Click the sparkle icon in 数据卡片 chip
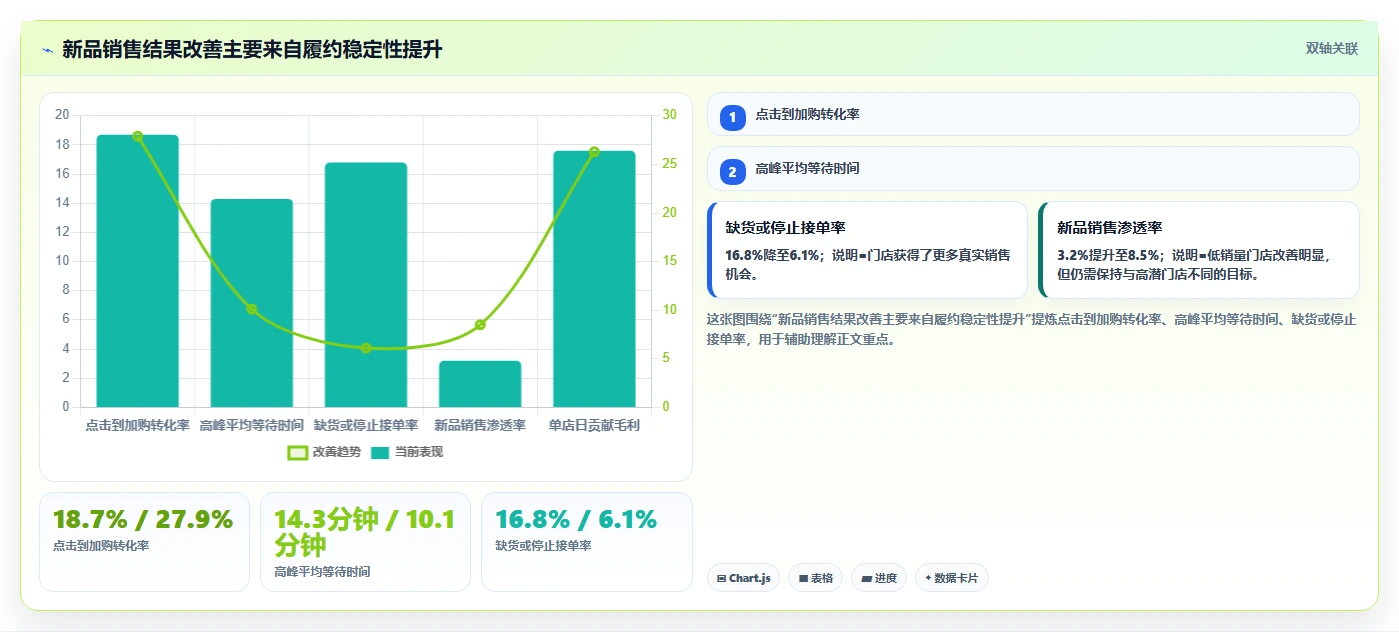 point(928,578)
